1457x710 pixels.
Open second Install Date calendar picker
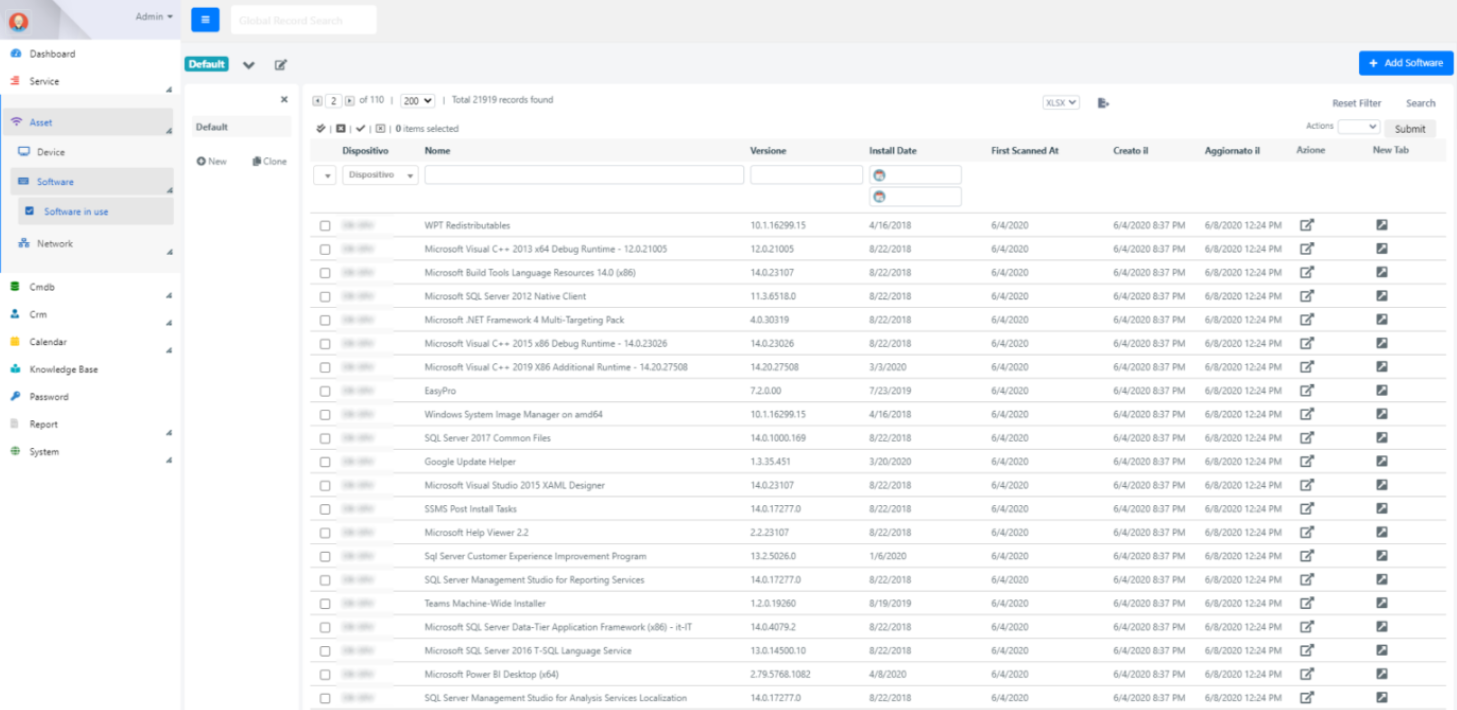[879, 197]
